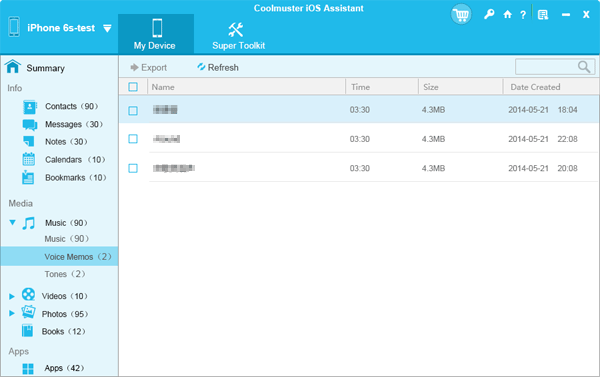Image resolution: width=600 pixels, height=377 pixels.
Task: Check the memo created at 20:08
Action: point(133,168)
